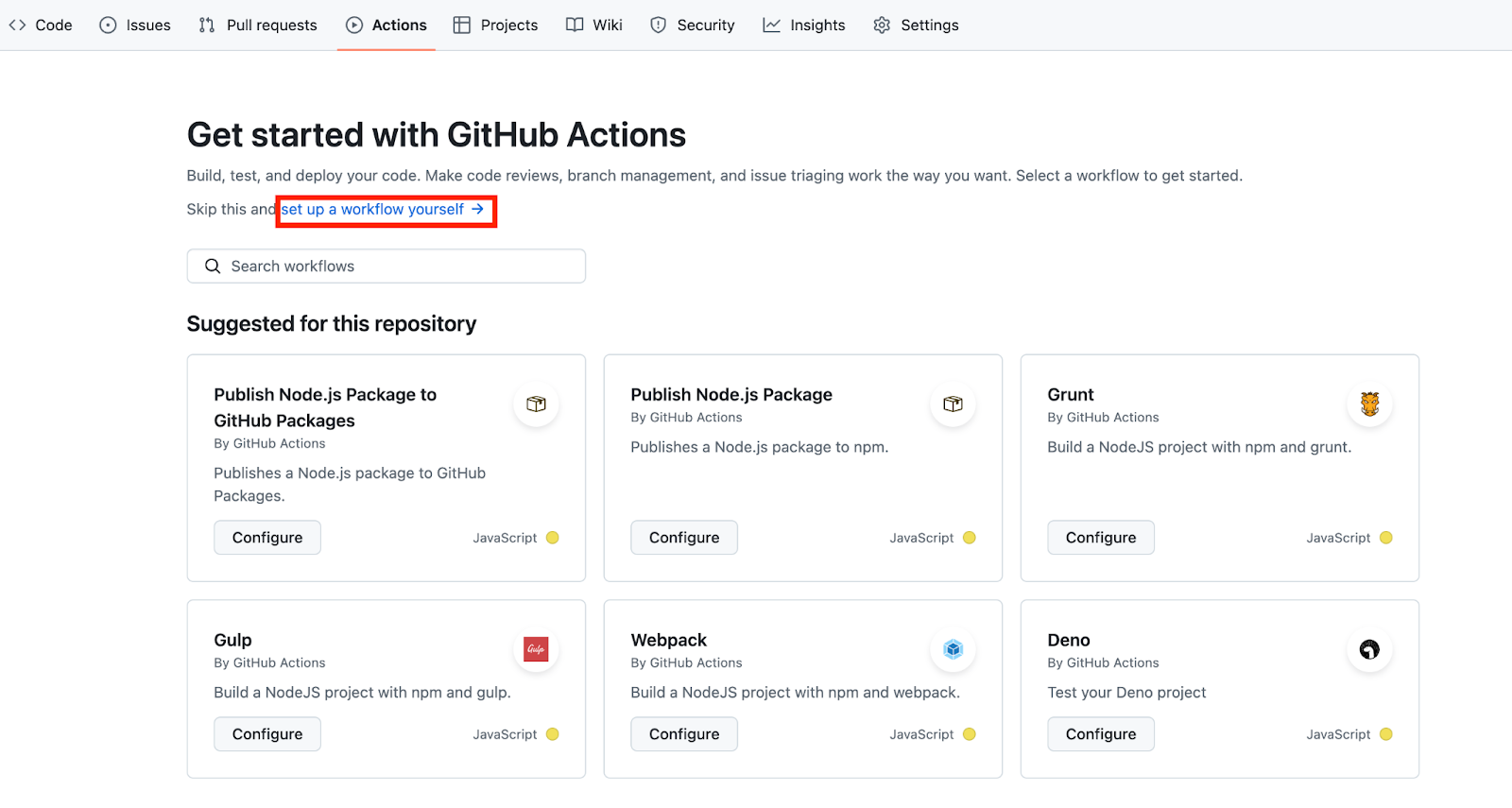The image size is (1512, 808).
Task: Click the Security shield icon
Action: click(659, 26)
